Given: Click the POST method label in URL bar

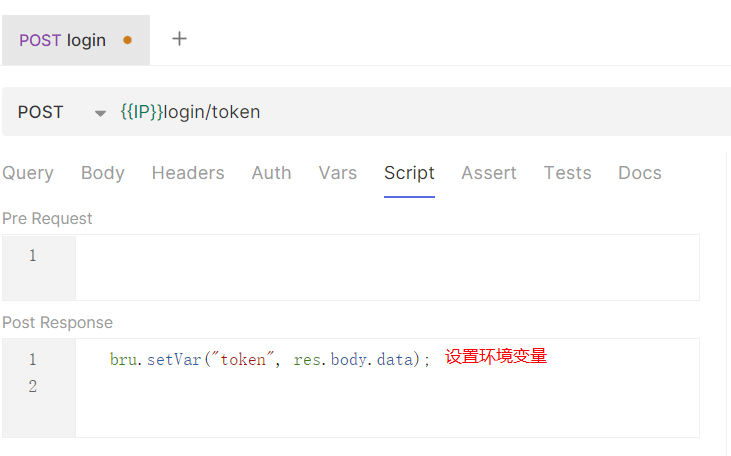Looking at the screenshot, I should 41,112.
